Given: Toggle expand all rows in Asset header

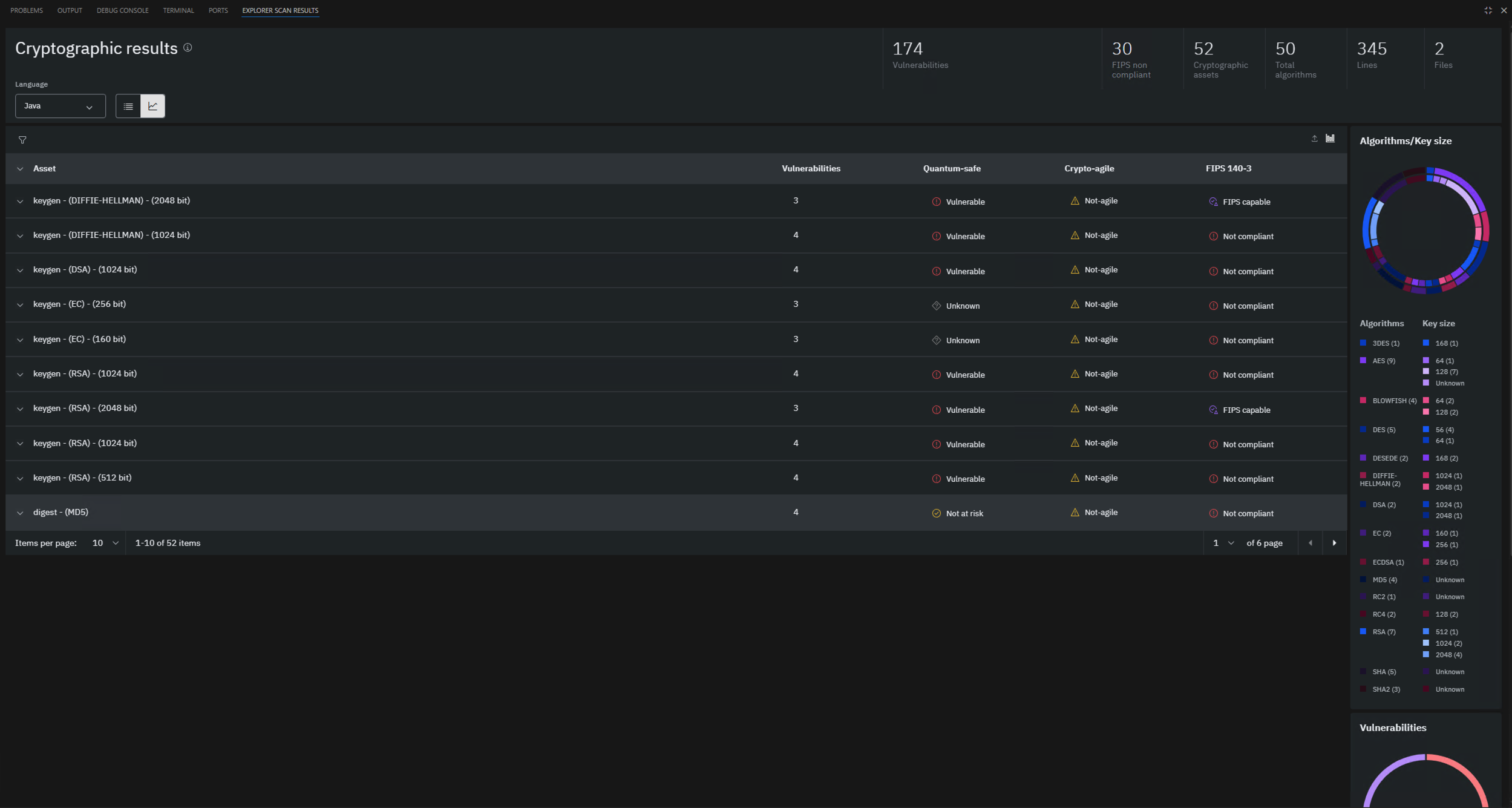Looking at the screenshot, I should [20, 169].
